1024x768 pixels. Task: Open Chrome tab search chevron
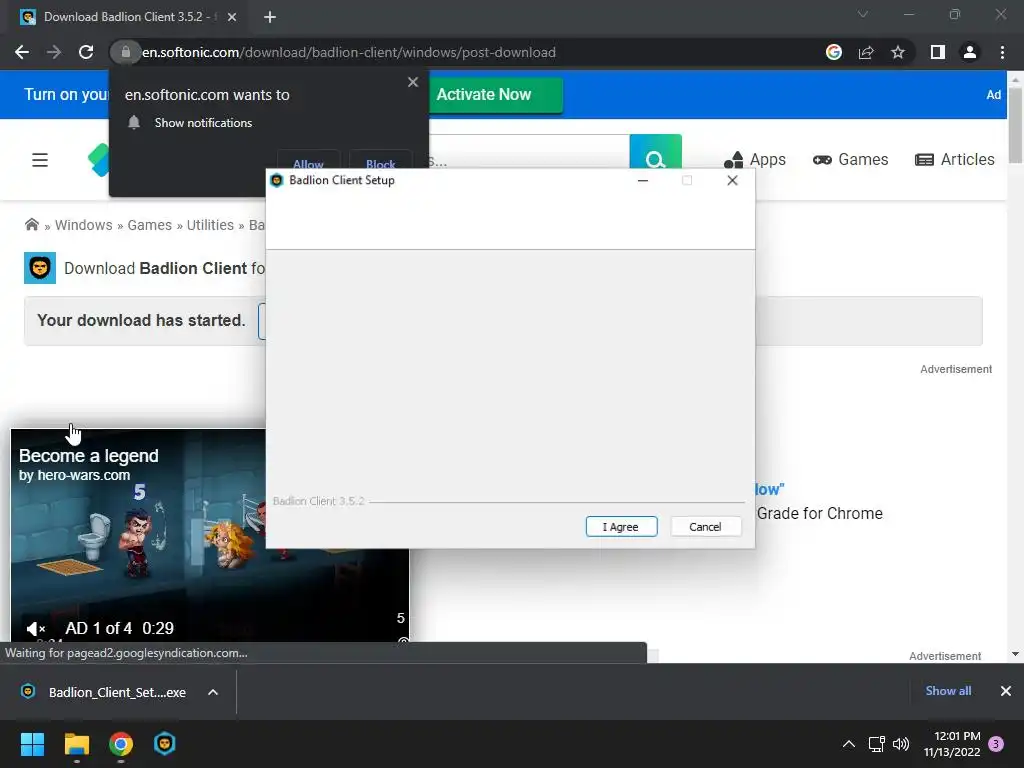click(863, 14)
